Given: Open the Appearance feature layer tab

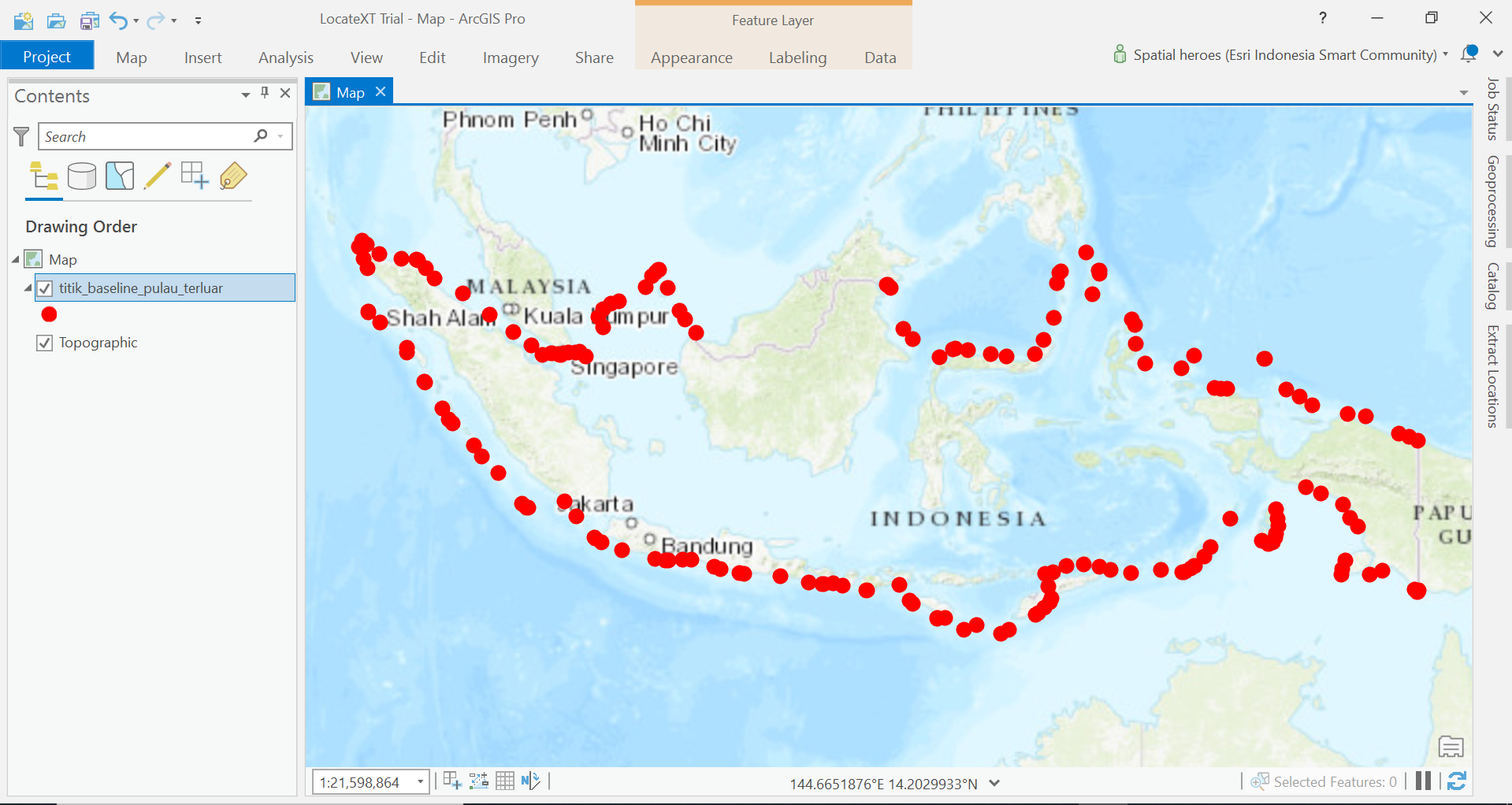Looking at the screenshot, I should point(692,57).
